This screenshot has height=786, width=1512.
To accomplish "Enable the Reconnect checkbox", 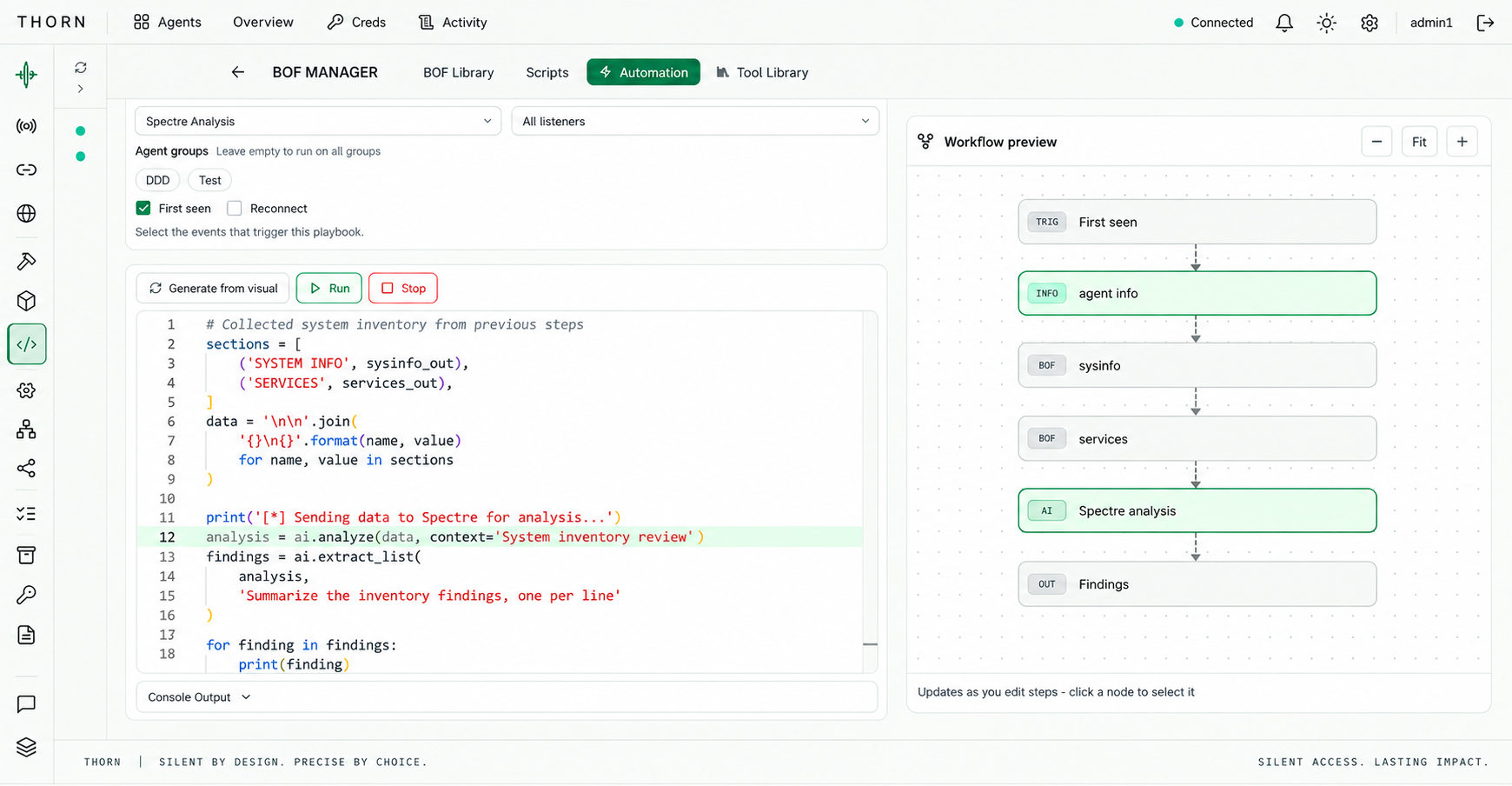I will (235, 209).
